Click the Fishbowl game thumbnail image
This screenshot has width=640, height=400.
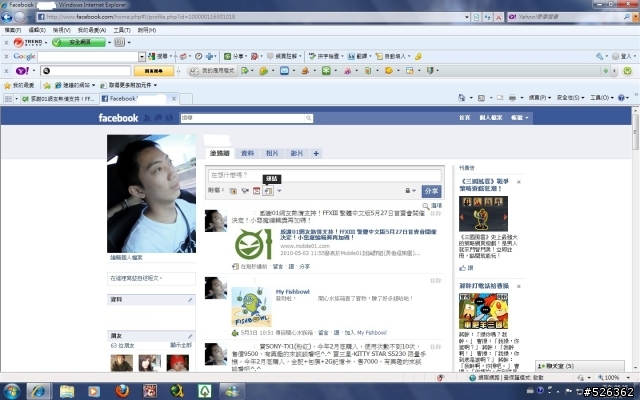click(251, 307)
